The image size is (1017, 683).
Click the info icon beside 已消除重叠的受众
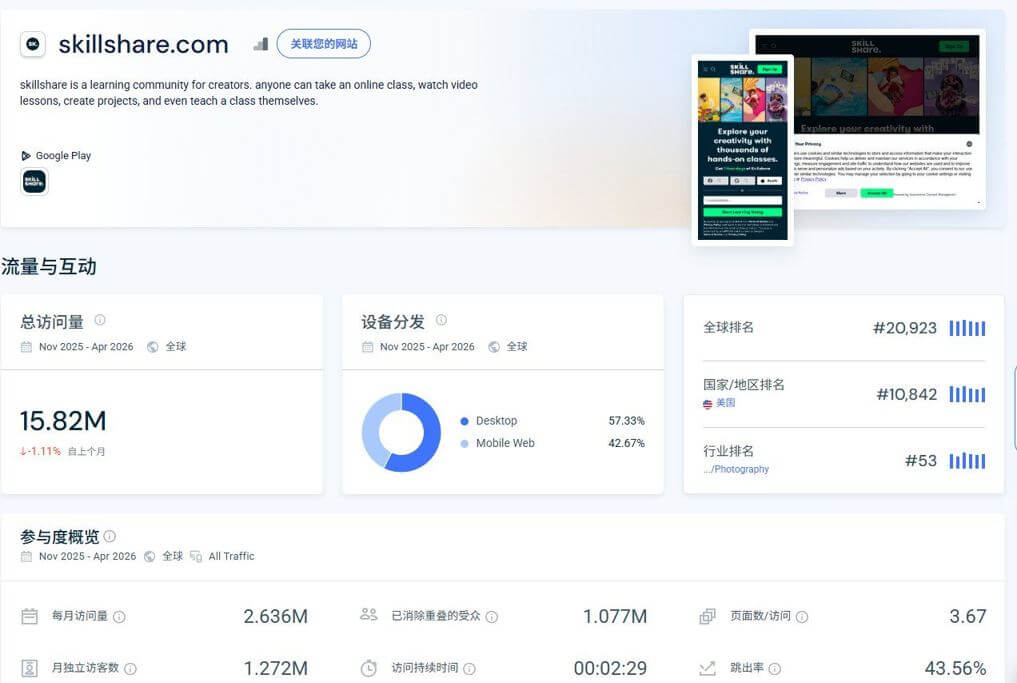(492, 617)
